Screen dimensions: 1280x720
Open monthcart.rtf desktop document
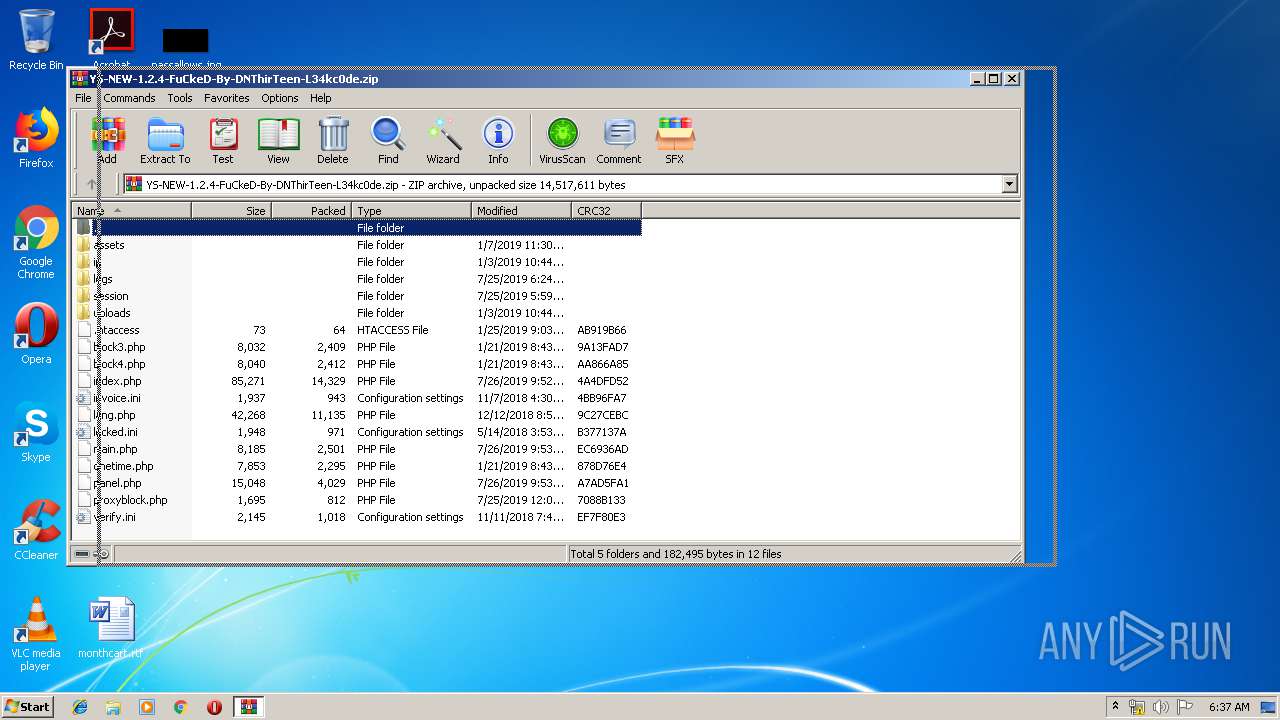pos(110,628)
